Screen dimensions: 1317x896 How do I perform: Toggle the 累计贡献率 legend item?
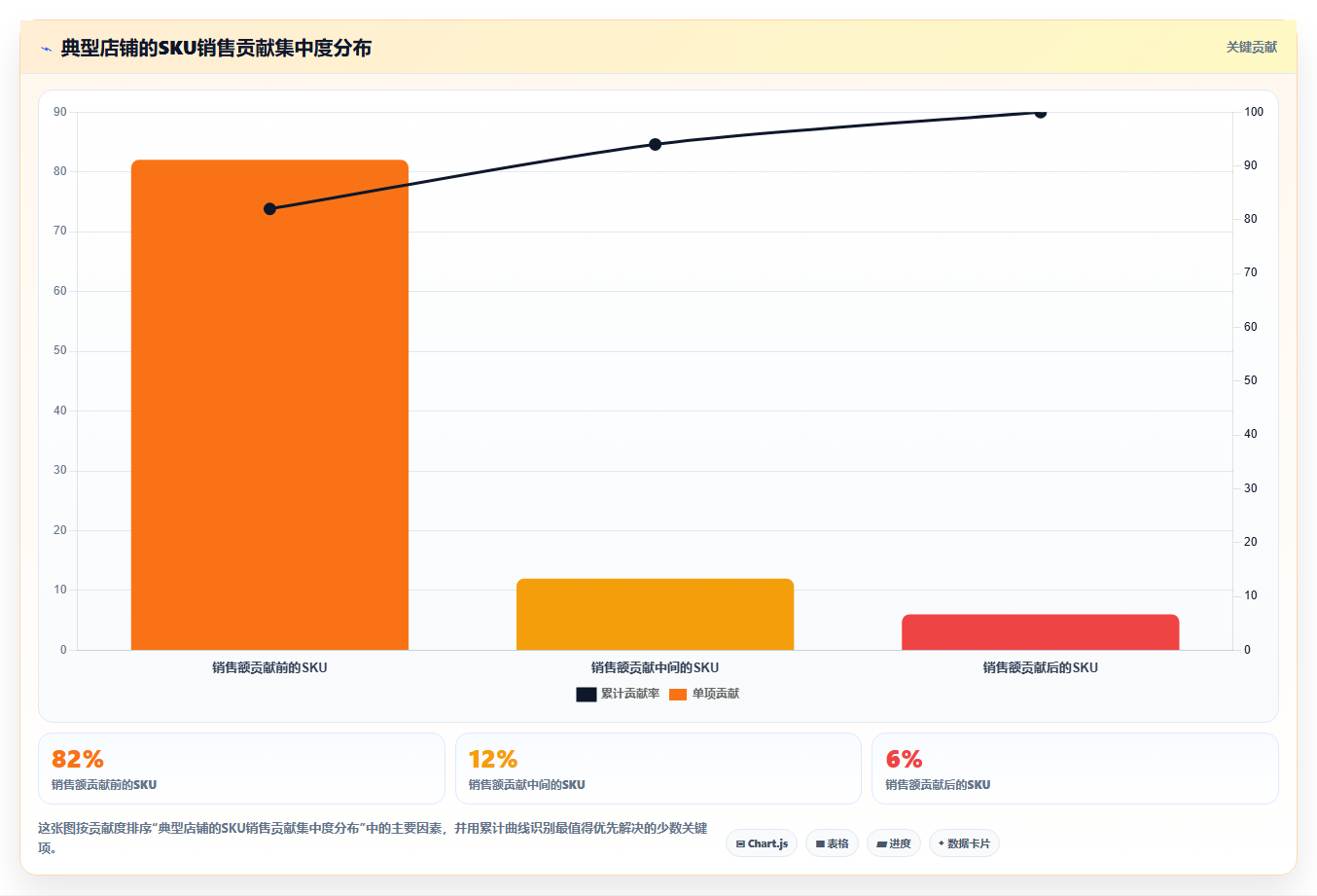click(618, 694)
